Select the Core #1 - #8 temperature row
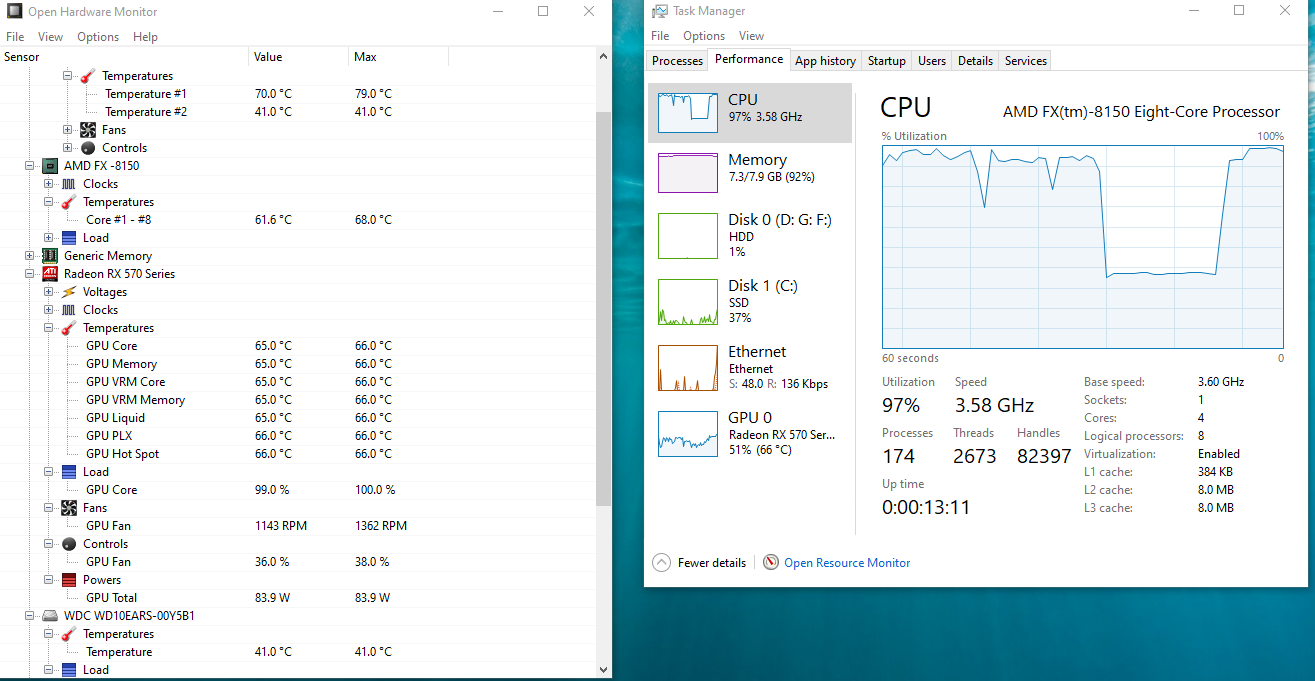The image size is (1315, 681). tap(298, 220)
